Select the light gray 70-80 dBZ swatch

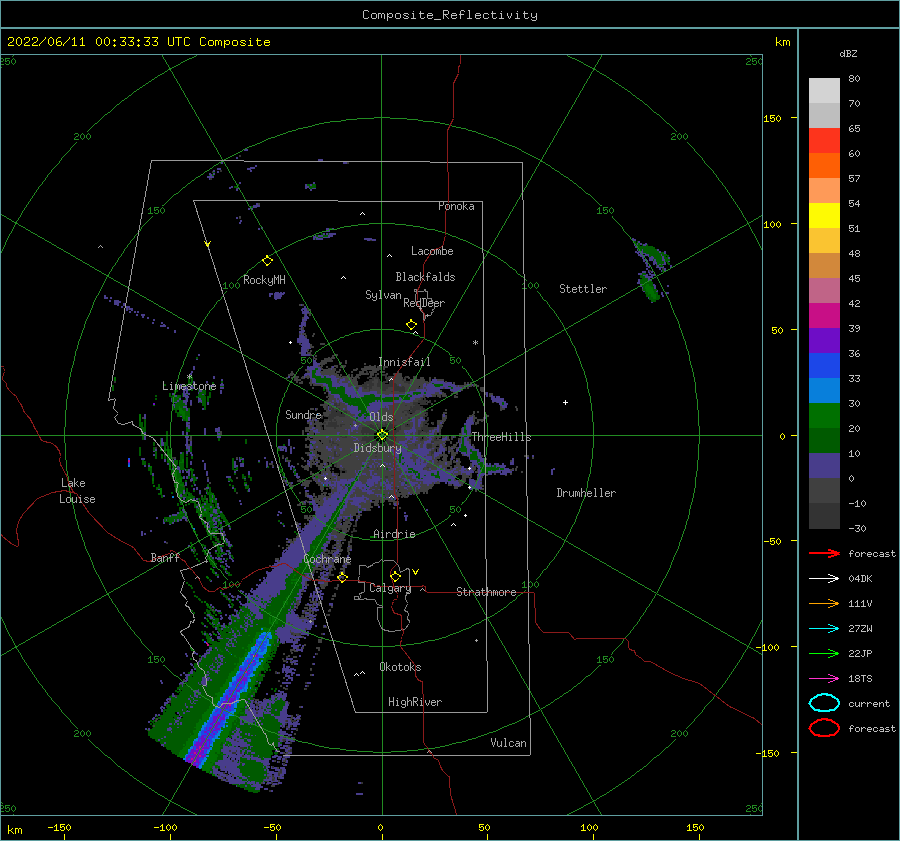(x=824, y=91)
